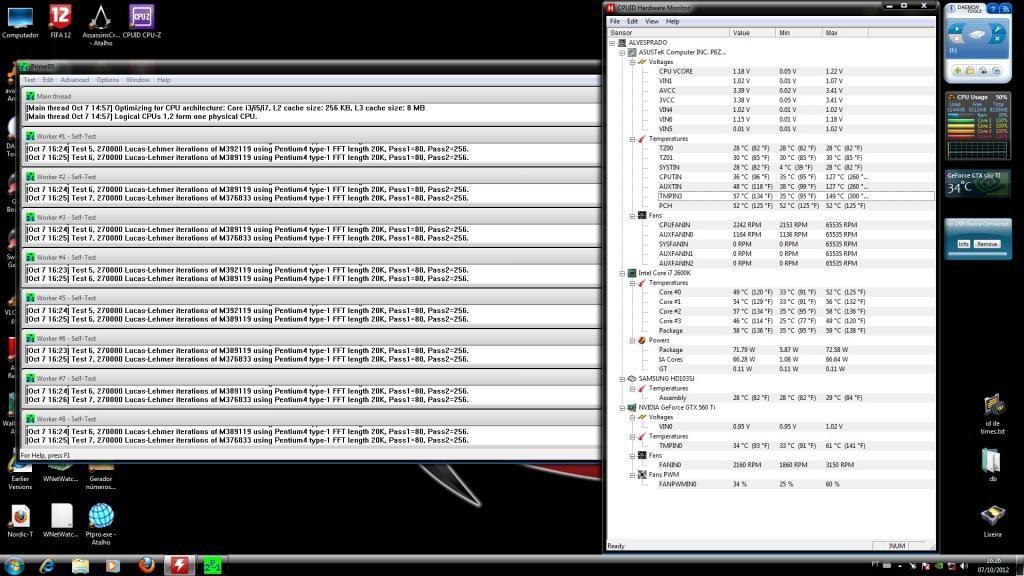1024x576 pixels.
Task: Launch Internet Explorer from the taskbar
Action: click(47, 566)
